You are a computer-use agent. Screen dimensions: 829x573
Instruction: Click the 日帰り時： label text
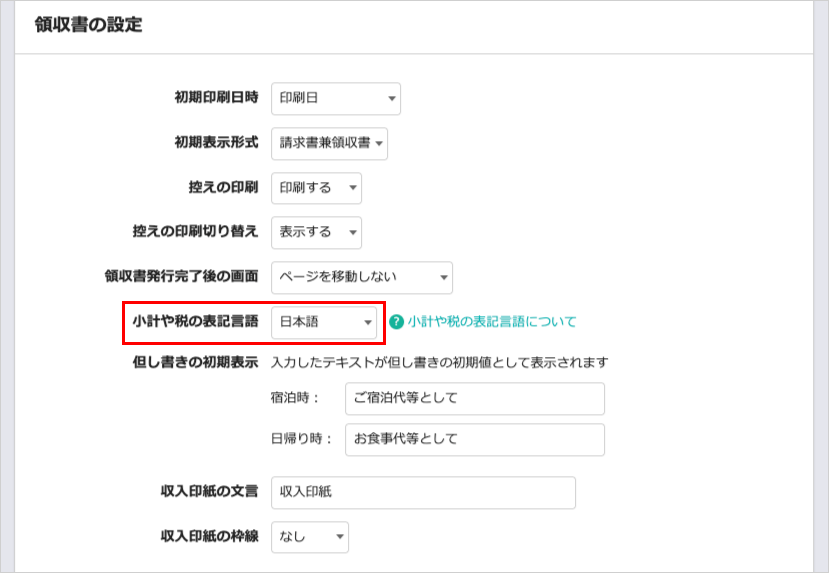301,439
